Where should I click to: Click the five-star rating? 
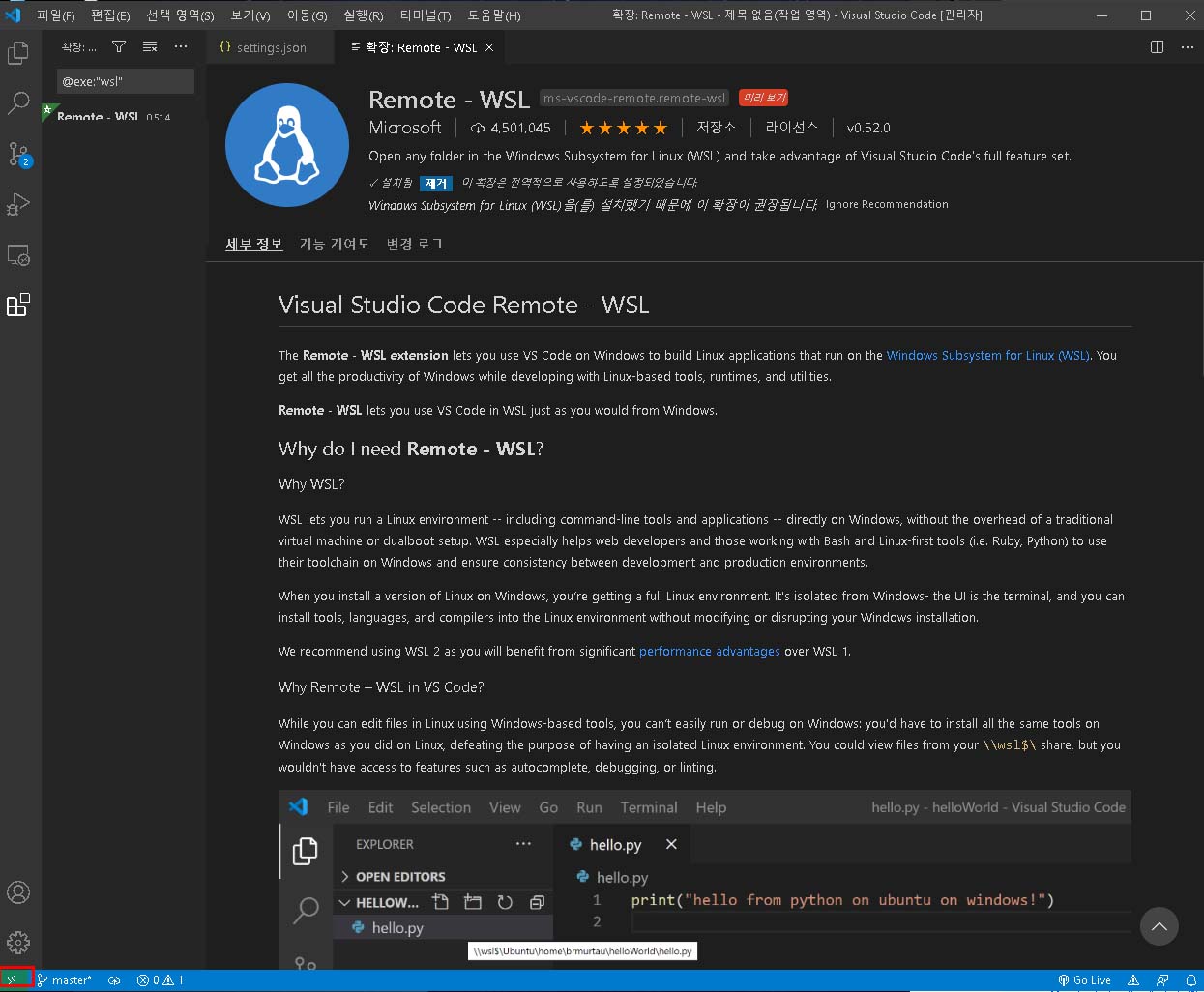click(x=623, y=128)
